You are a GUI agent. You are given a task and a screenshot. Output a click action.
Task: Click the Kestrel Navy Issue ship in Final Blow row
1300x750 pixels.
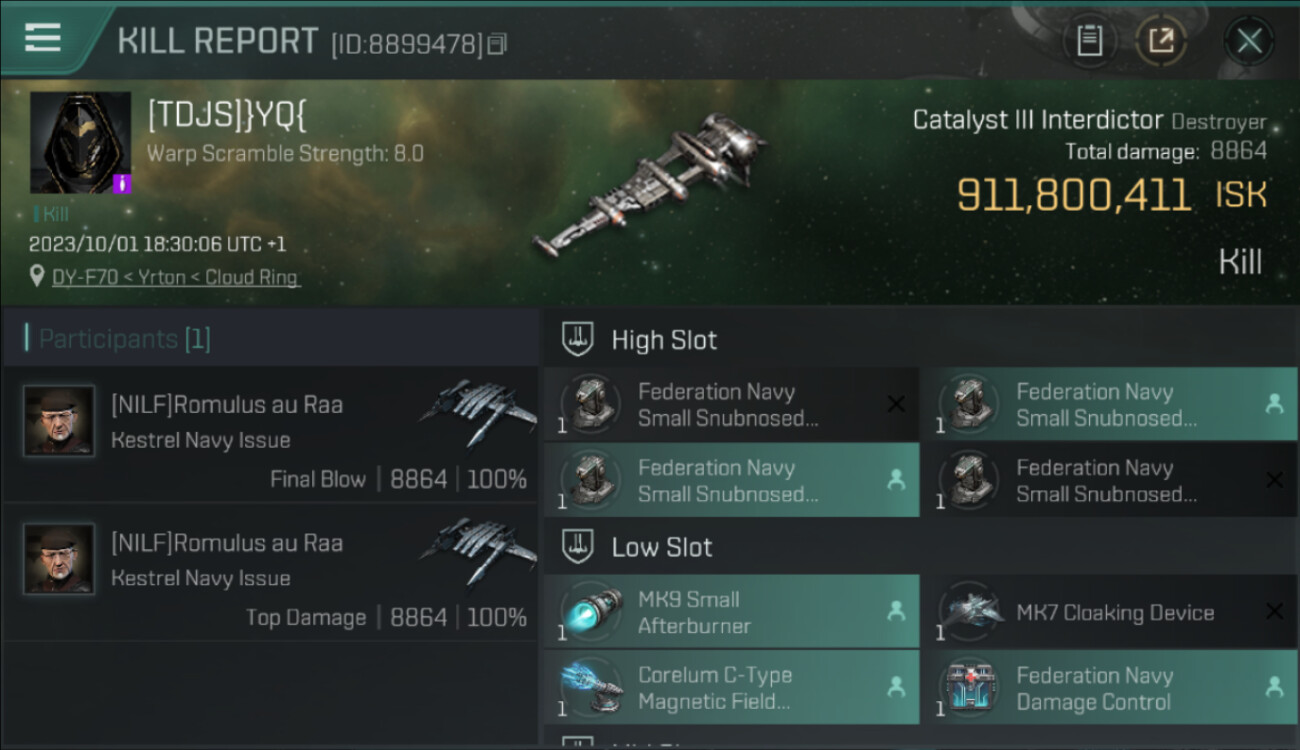point(478,411)
